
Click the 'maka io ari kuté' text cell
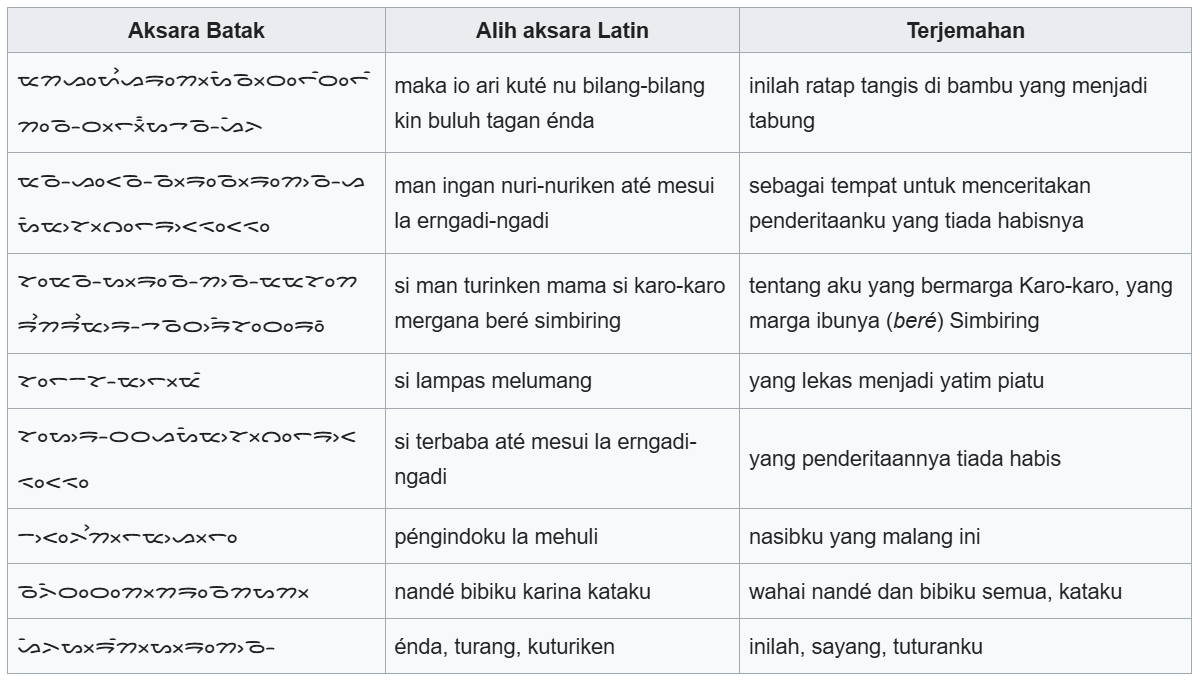click(549, 103)
